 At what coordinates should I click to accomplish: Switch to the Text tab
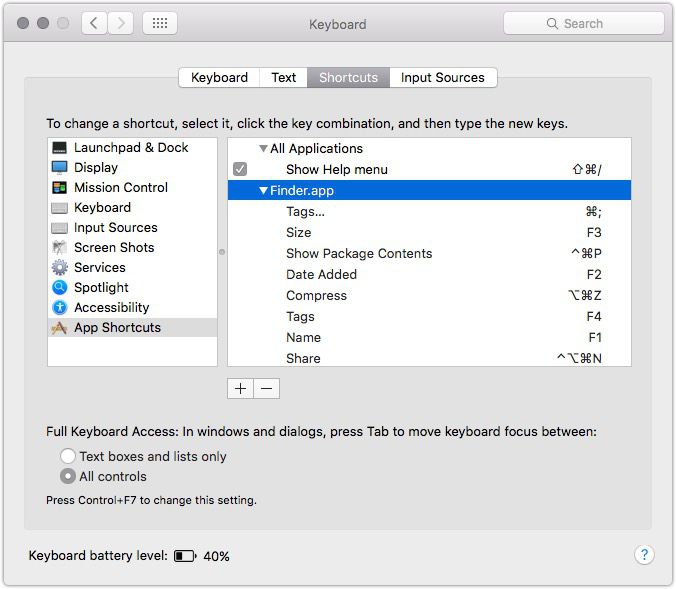[283, 78]
